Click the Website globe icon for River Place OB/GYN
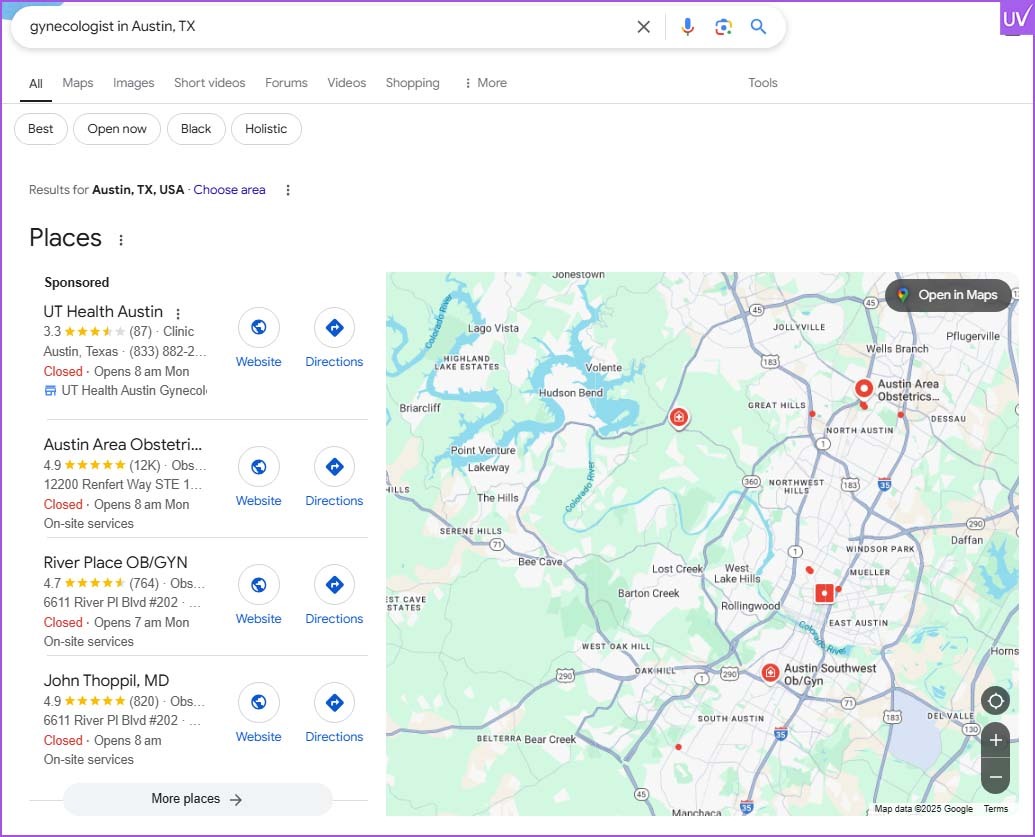Viewport: 1035px width, 837px height. (x=259, y=585)
